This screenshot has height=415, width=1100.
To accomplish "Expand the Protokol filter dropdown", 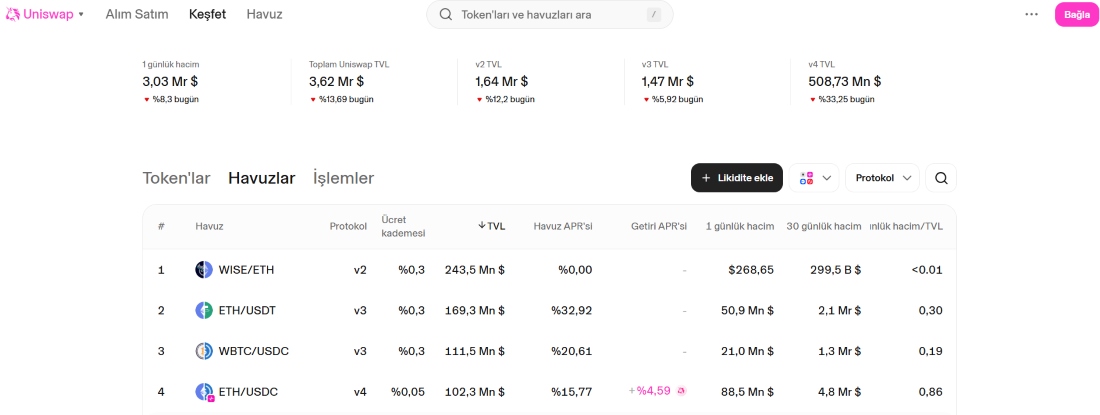I will 883,178.
